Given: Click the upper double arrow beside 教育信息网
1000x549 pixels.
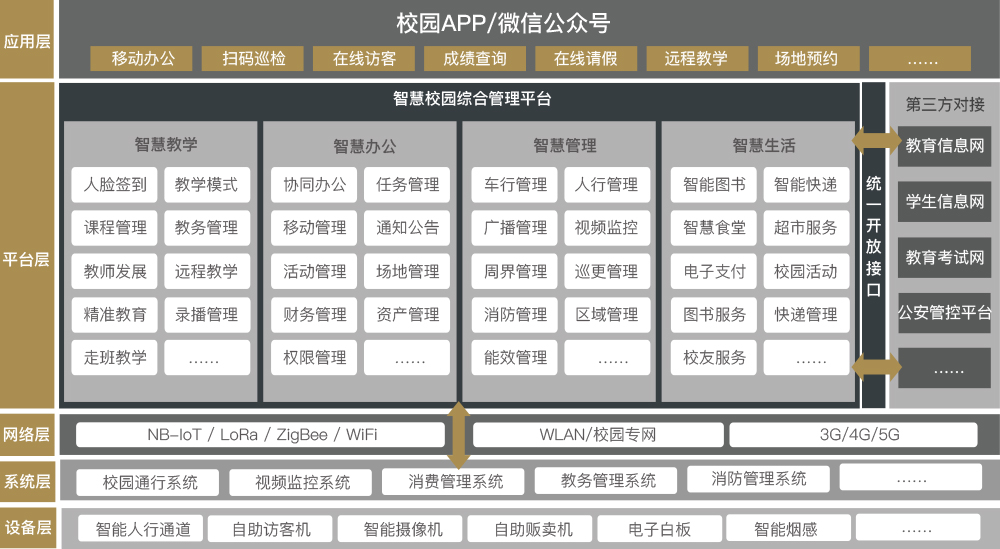Looking at the screenshot, I should [x=876, y=140].
